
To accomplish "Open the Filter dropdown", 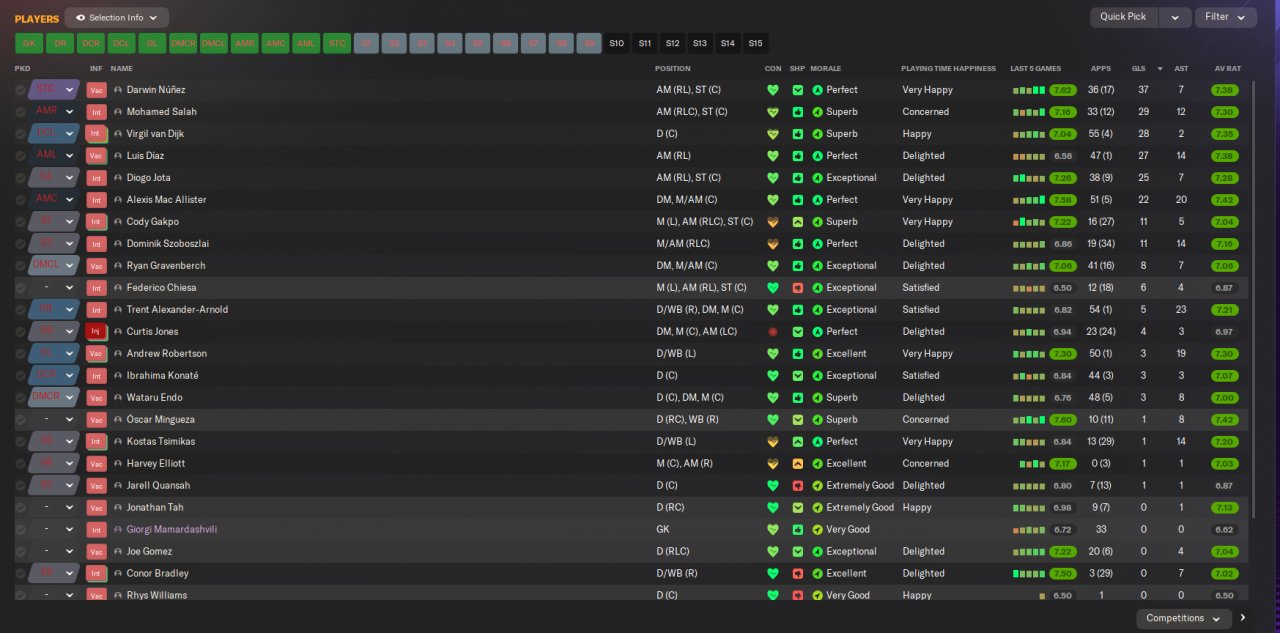I will tap(1225, 17).
